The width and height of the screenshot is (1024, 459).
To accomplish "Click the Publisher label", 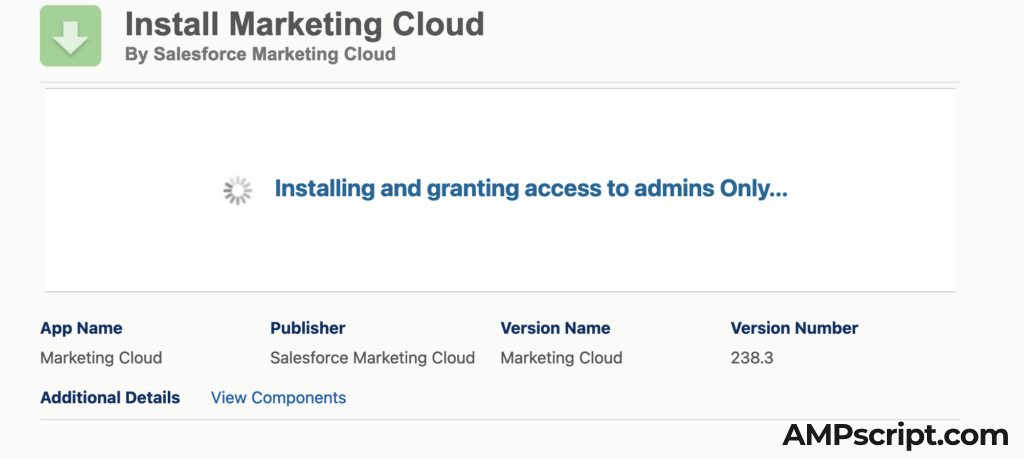I will click(x=308, y=328).
